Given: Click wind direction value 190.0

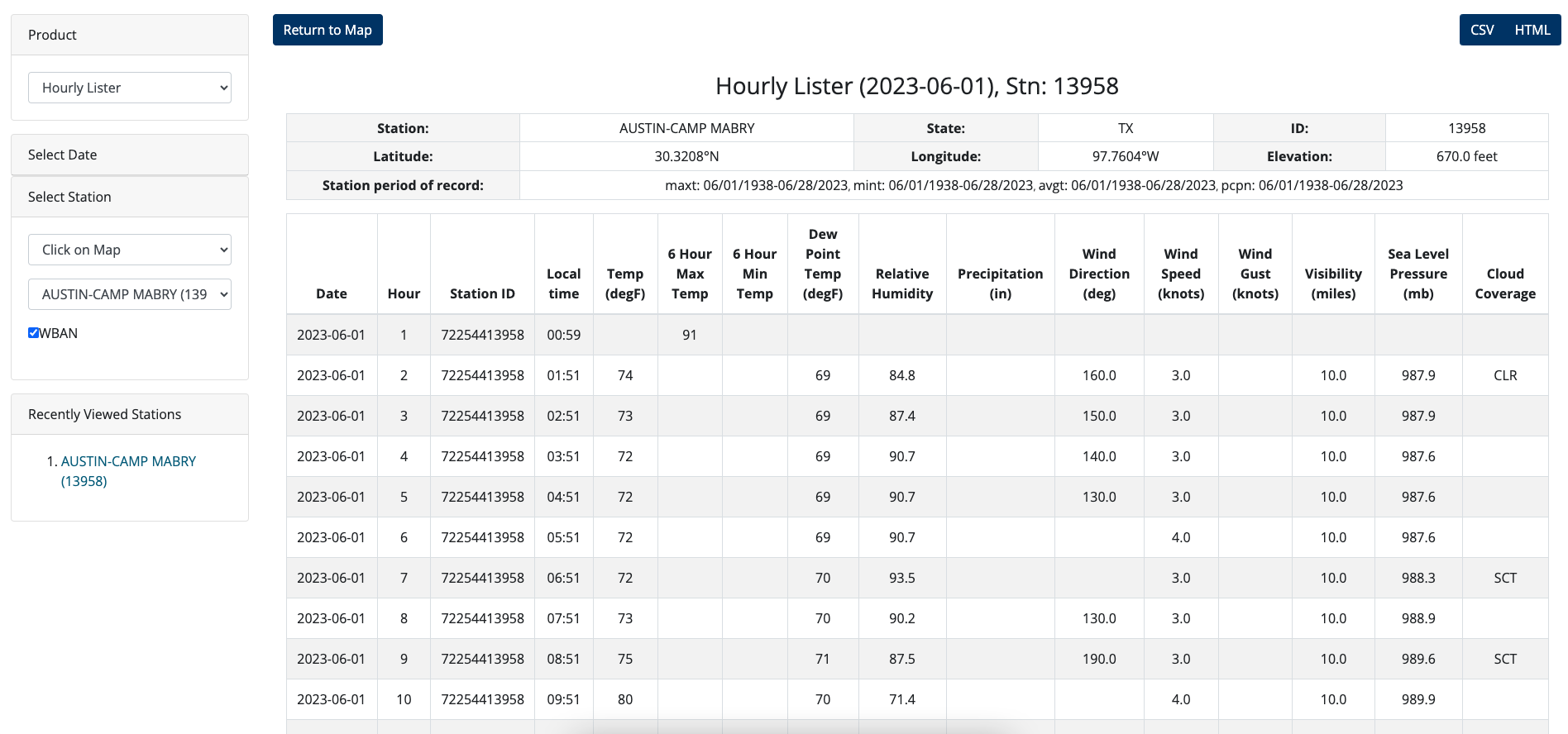Looking at the screenshot, I should [x=1099, y=659].
